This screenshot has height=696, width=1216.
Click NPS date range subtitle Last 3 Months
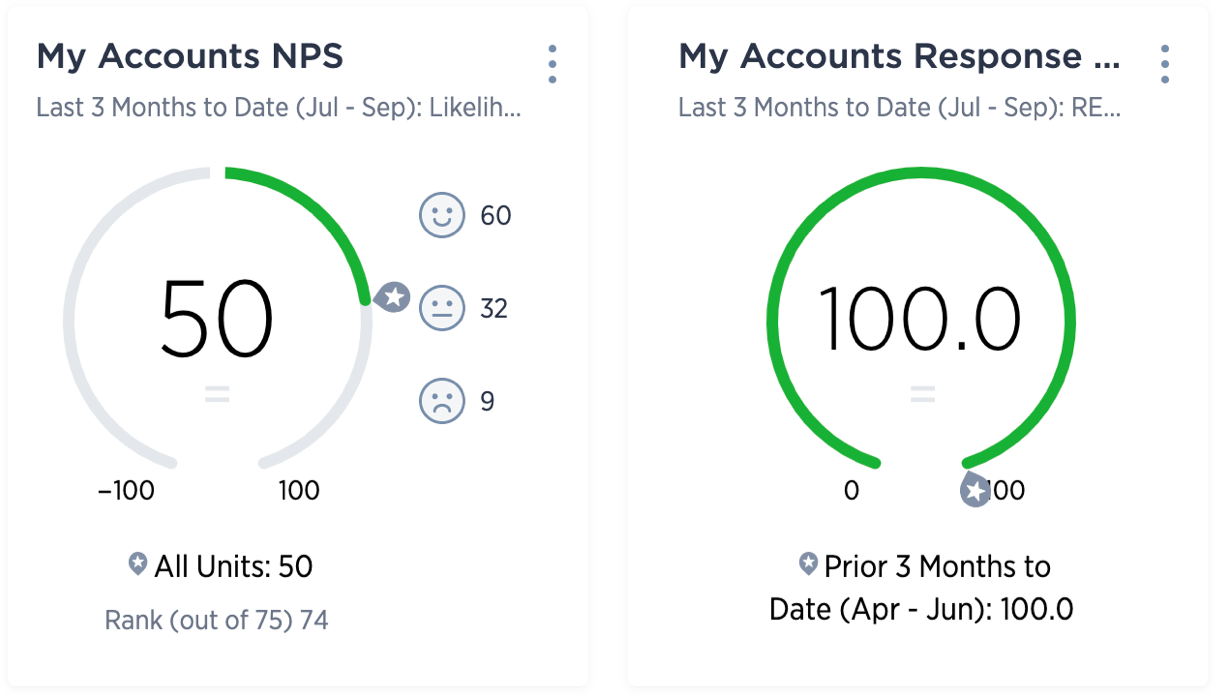point(278,107)
